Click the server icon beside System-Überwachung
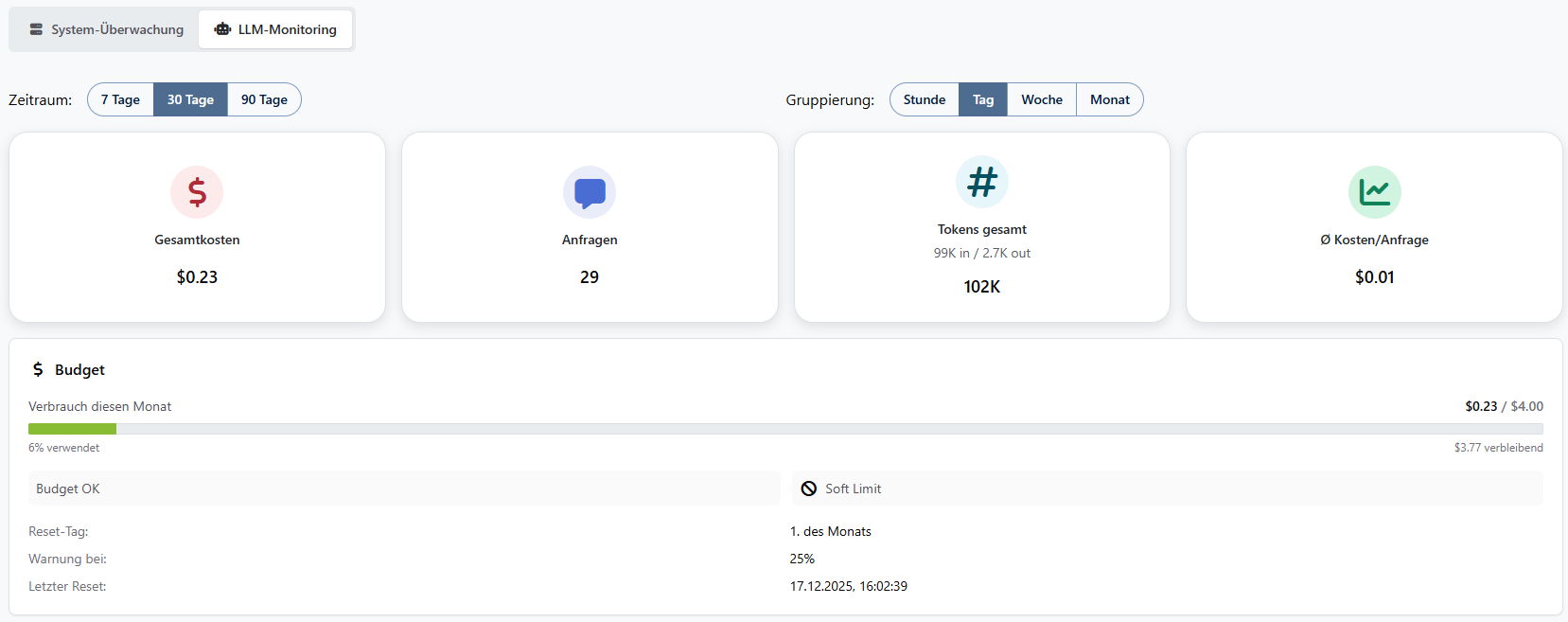The height and width of the screenshot is (622, 1568). coord(36,29)
